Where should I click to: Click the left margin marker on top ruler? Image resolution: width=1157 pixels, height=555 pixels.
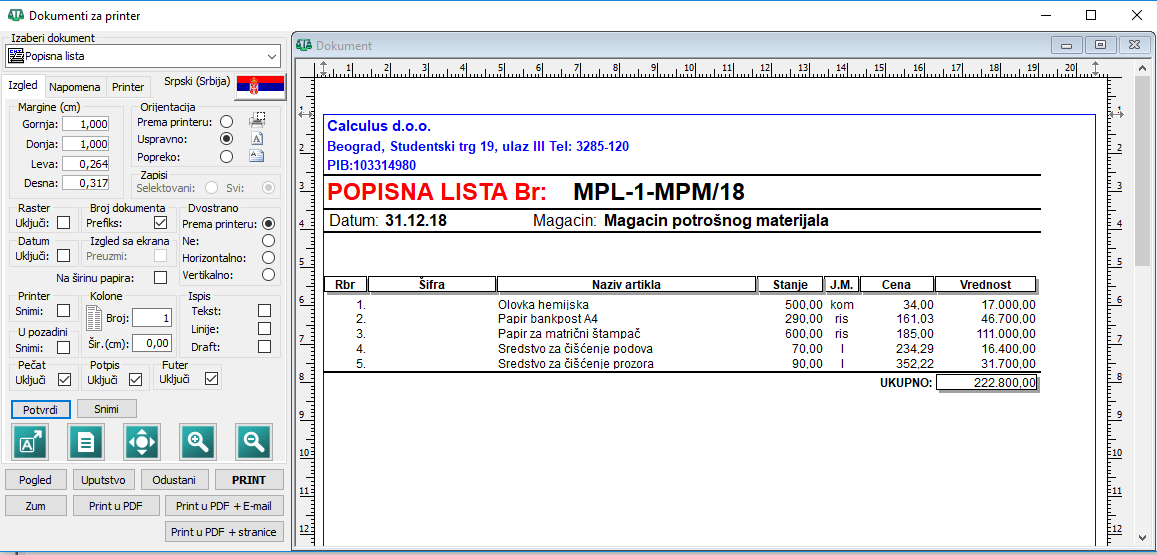coord(323,69)
